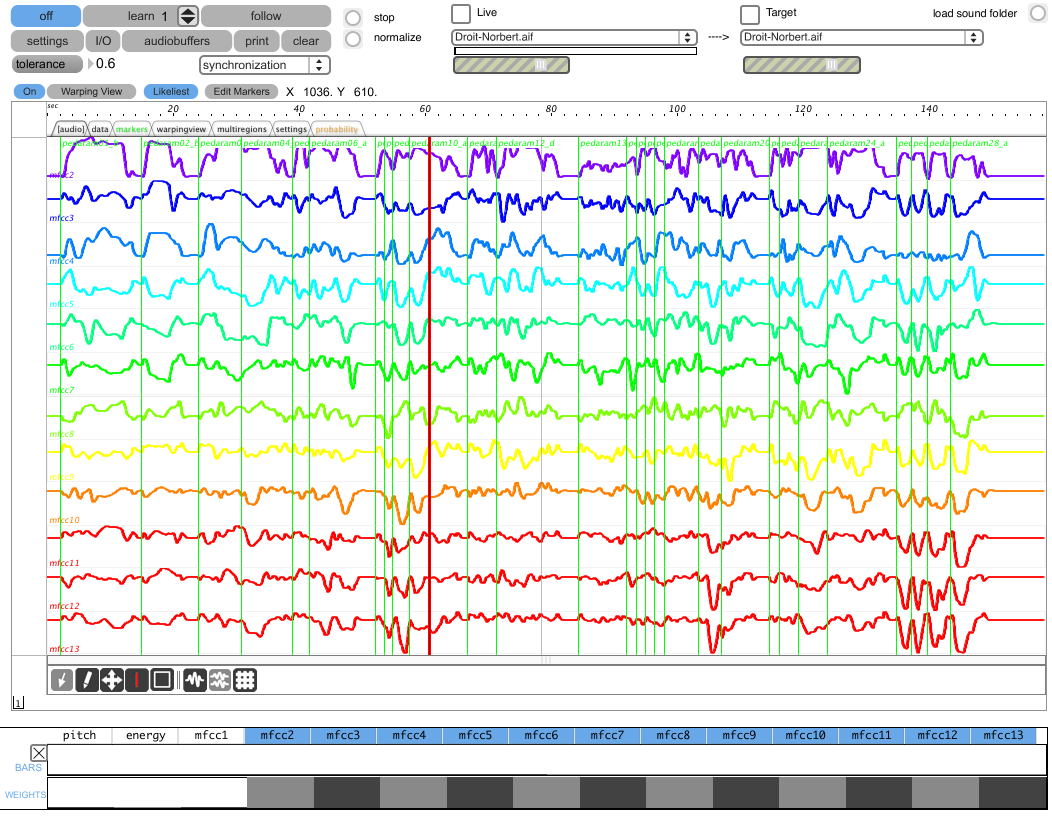The width and height of the screenshot is (1052, 816).
Task: Click the Warping View button
Action: pos(91,91)
